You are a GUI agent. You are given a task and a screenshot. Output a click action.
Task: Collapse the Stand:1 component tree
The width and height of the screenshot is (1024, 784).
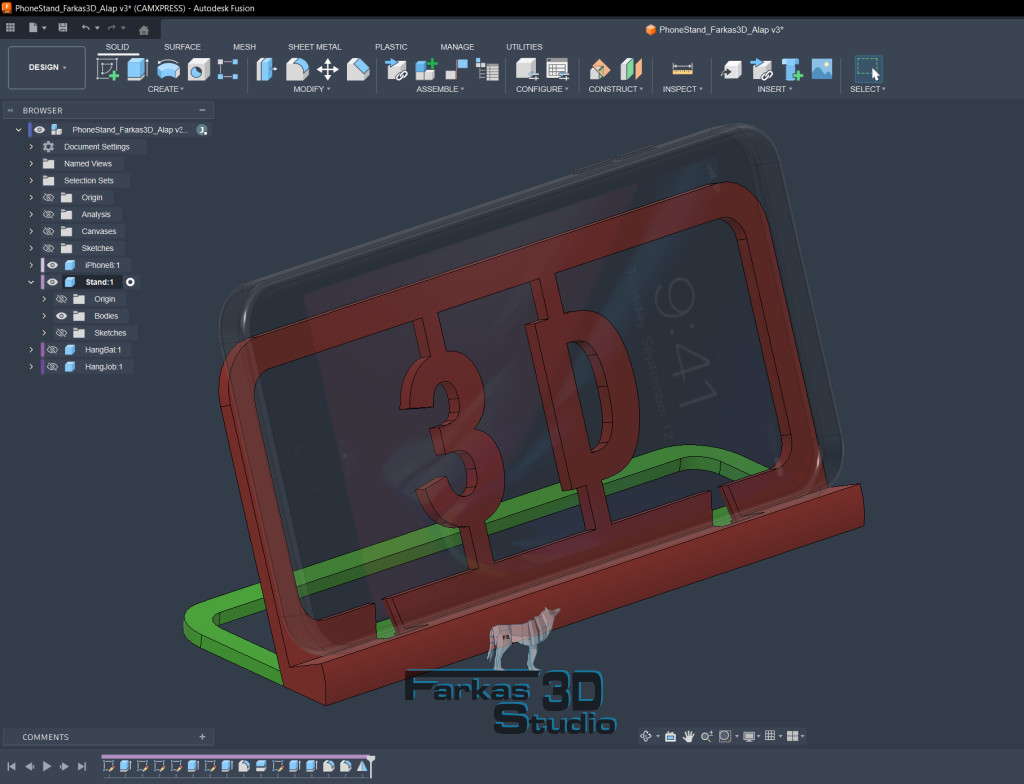tap(31, 282)
